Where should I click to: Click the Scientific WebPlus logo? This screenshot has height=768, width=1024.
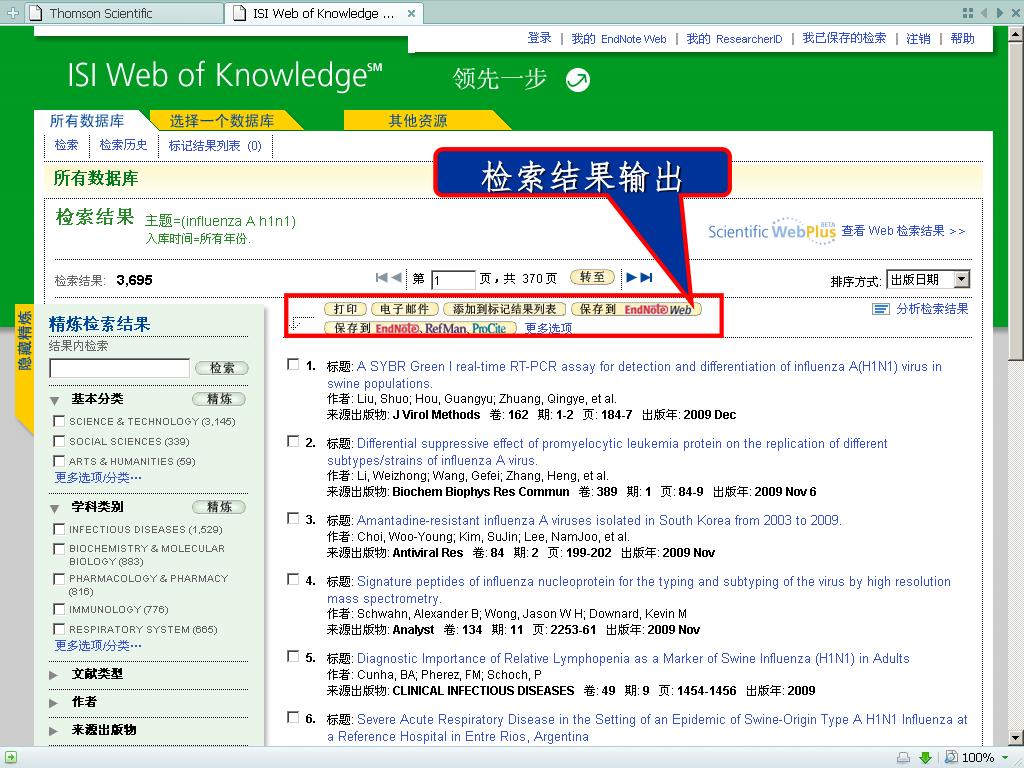[x=772, y=231]
